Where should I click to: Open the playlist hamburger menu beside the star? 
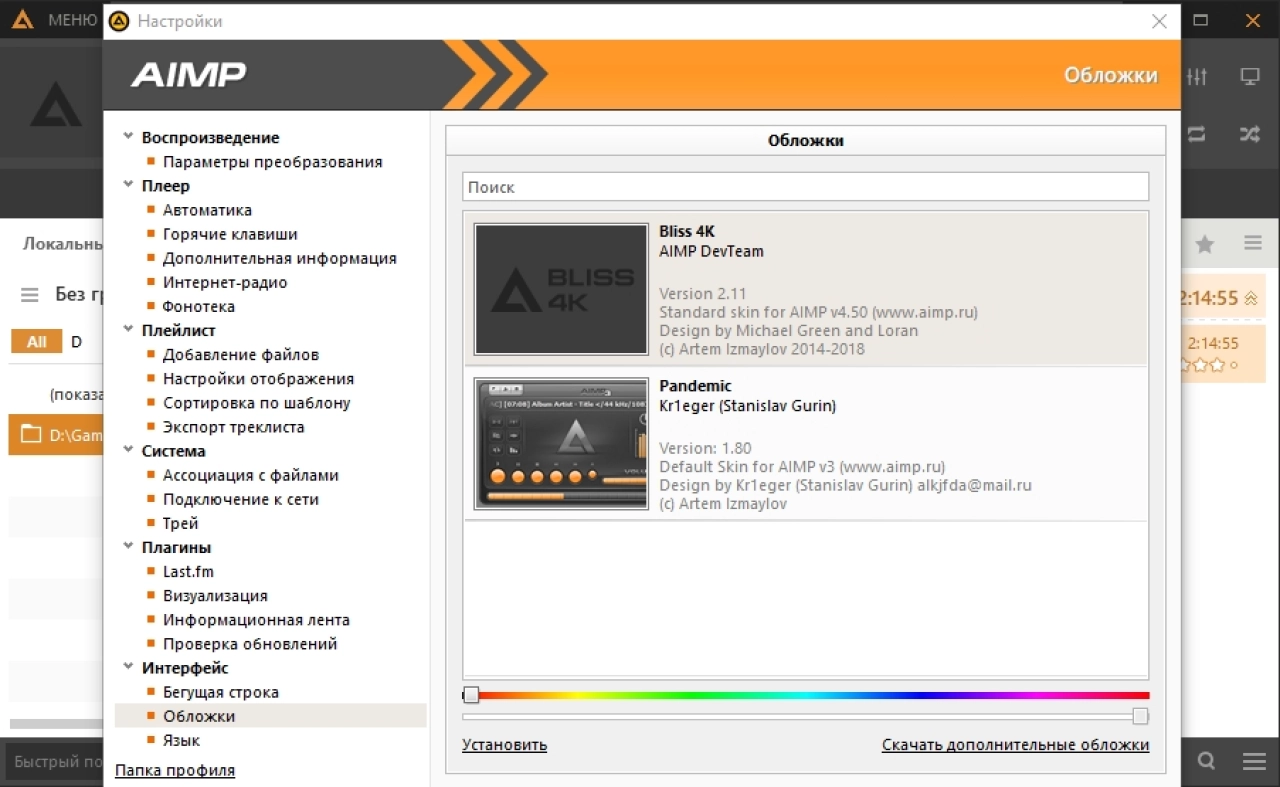[1253, 243]
